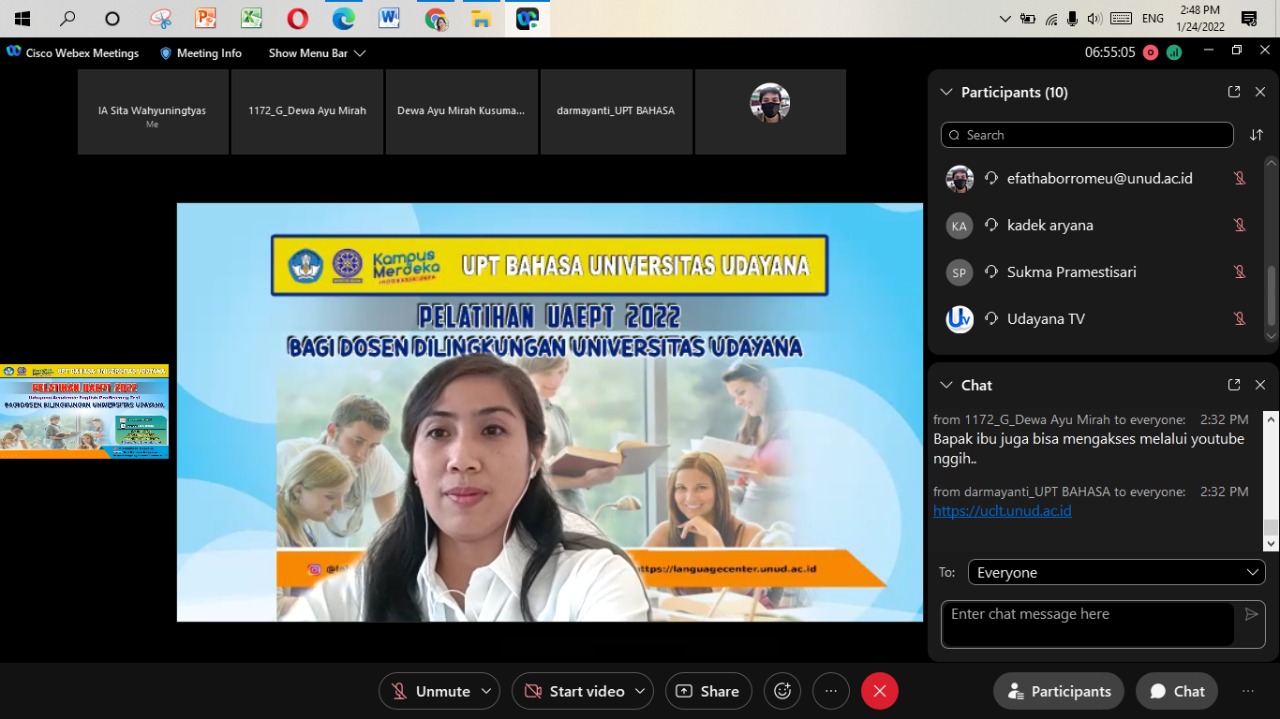This screenshot has width=1280, height=719.
Task: Click efathaborromeu profile photo in participant list
Action: click(x=959, y=179)
